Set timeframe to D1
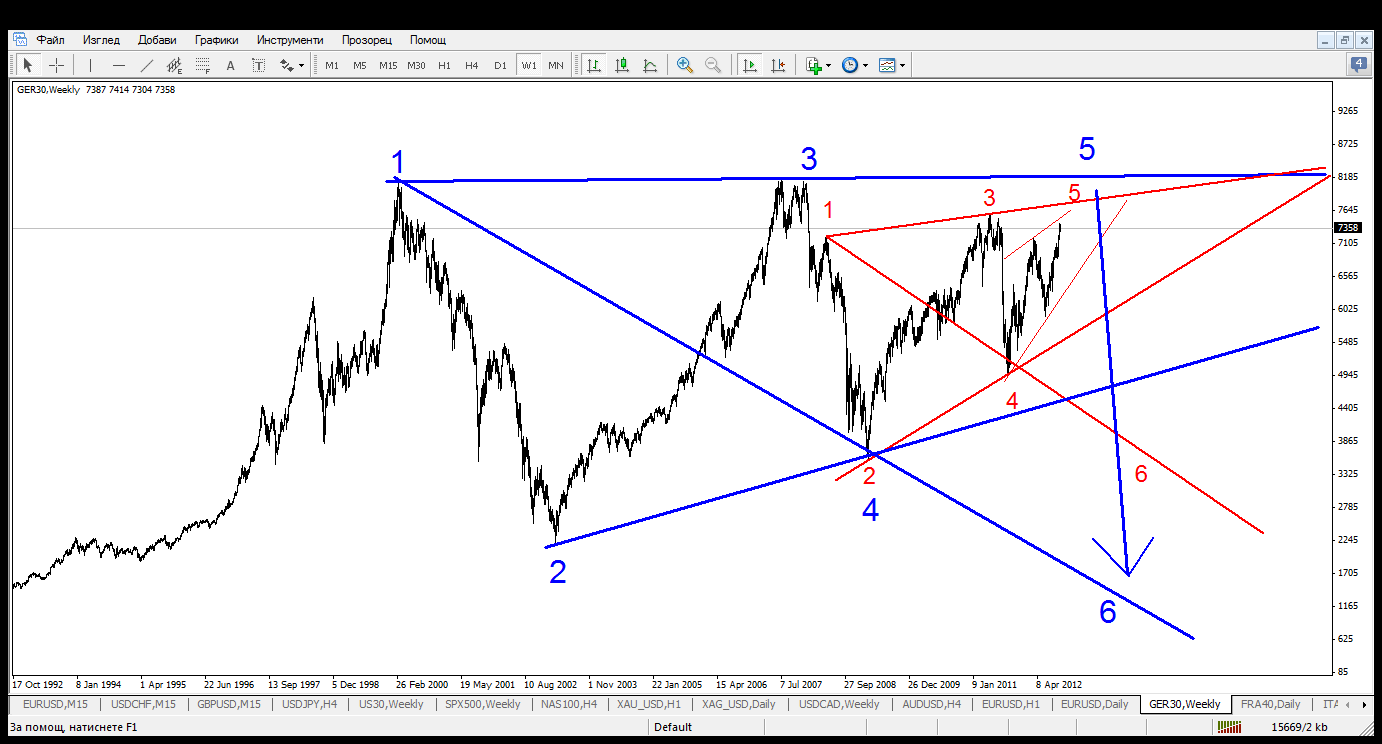The width and height of the screenshot is (1382, 744). point(500,65)
